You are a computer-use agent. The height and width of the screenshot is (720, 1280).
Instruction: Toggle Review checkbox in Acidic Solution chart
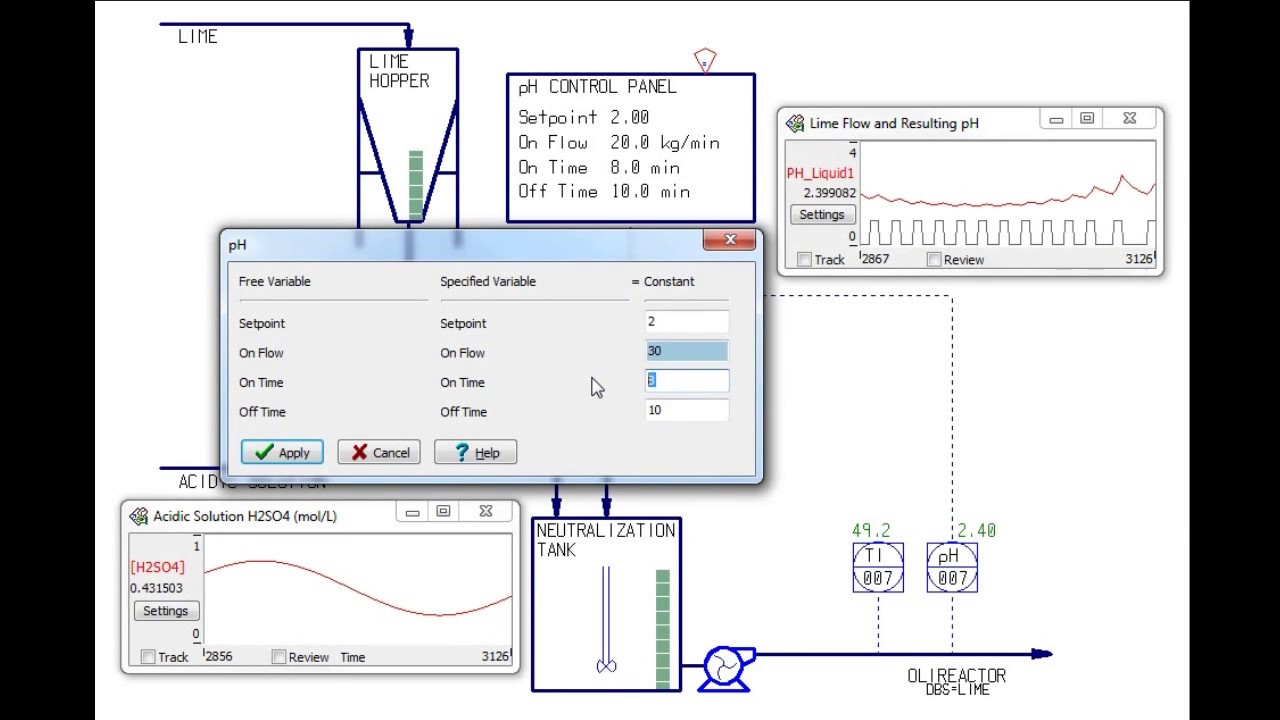point(279,657)
